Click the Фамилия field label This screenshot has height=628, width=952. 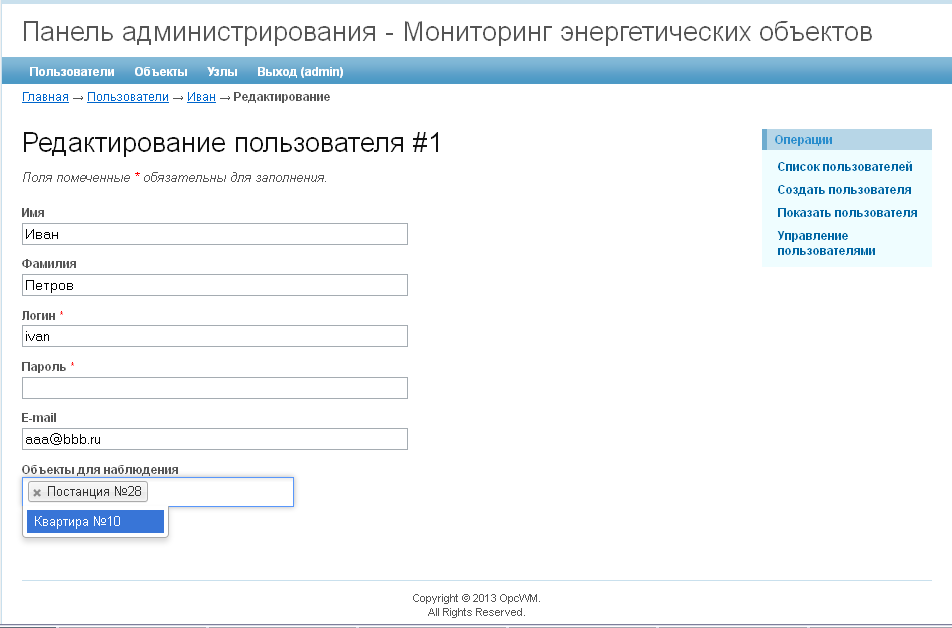tap(49, 264)
